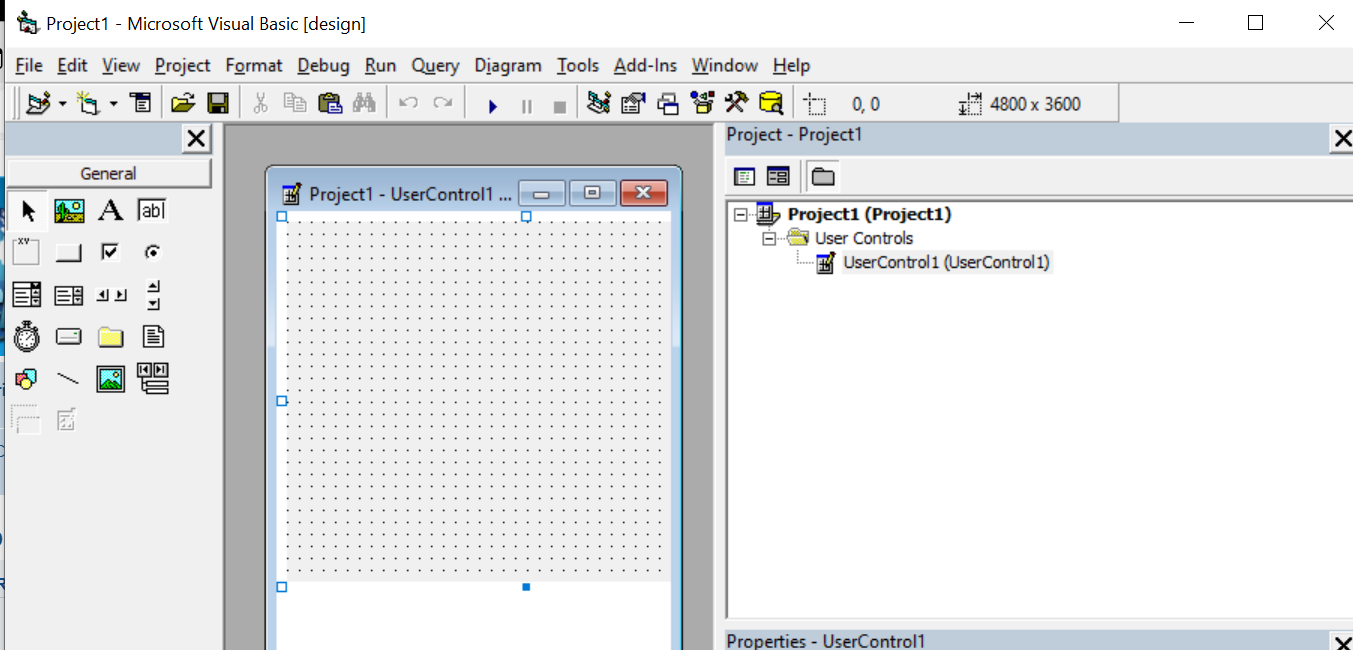The height and width of the screenshot is (650, 1353).
Task: Select the vertical scroll bar tool
Action: coord(152,295)
